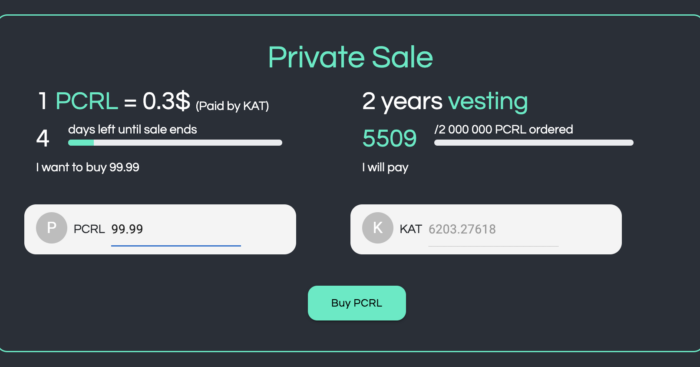Click the 2 years text
700x367 pixels.
tap(402, 101)
